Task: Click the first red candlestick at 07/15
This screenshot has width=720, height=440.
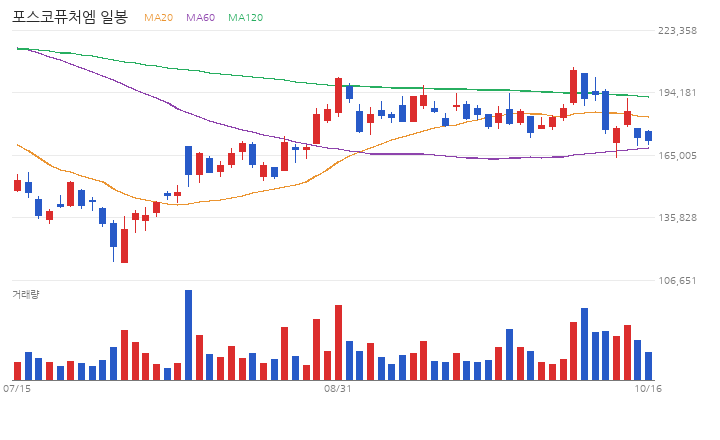Action: pyautogui.click(x=17, y=185)
